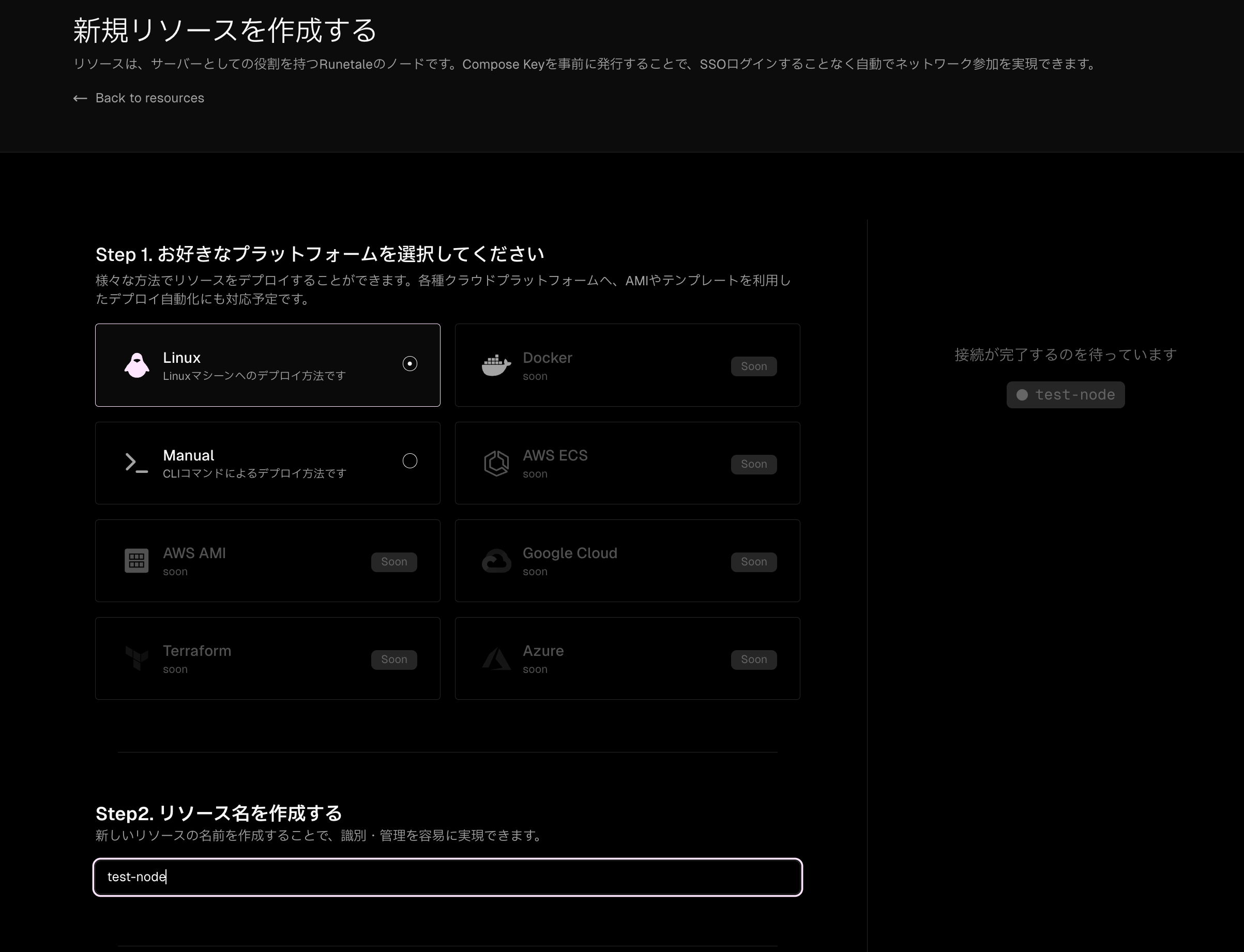Click the Terraform card title
Viewport: 1244px width, 952px height.
click(x=197, y=651)
